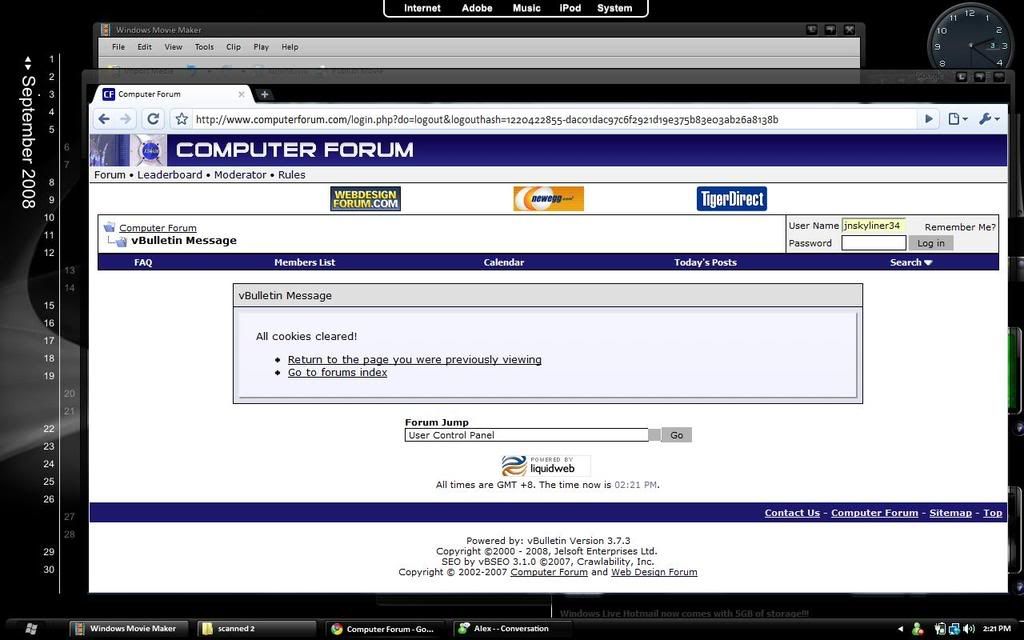Go to forums index link
Image resolution: width=1024 pixels, height=640 pixels.
click(338, 372)
